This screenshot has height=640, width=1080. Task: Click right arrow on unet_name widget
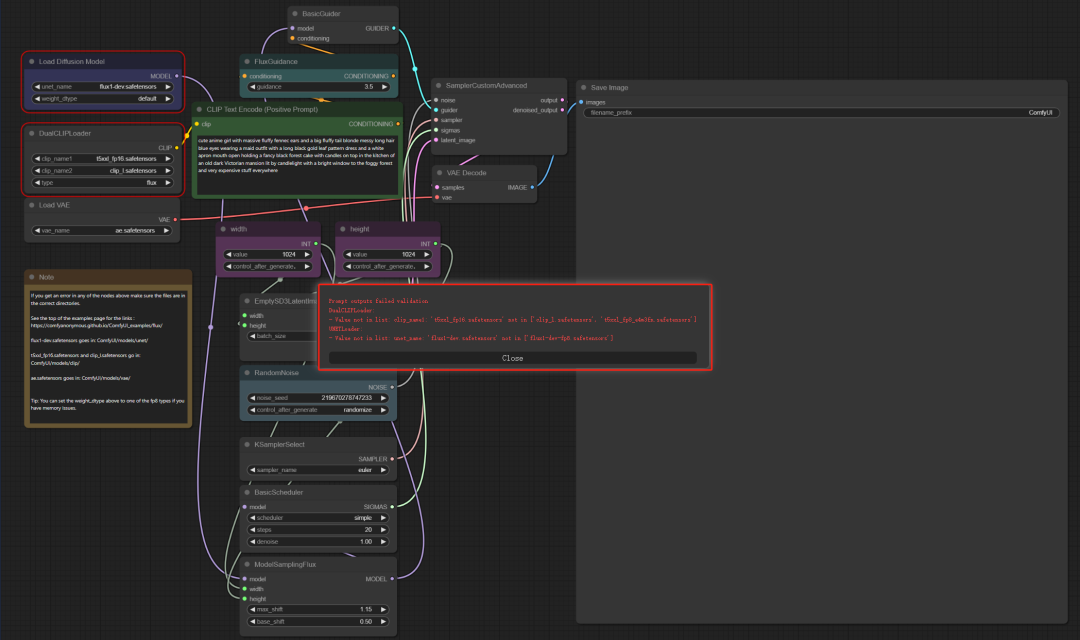click(168, 87)
